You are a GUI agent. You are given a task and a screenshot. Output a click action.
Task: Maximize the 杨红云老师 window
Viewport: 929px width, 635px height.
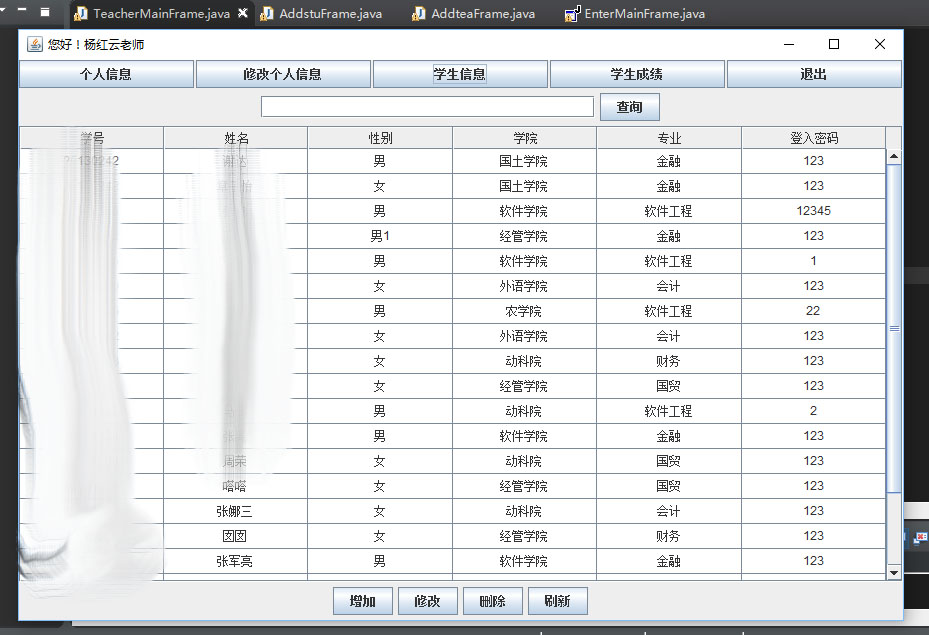pyautogui.click(x=834, y=44)
